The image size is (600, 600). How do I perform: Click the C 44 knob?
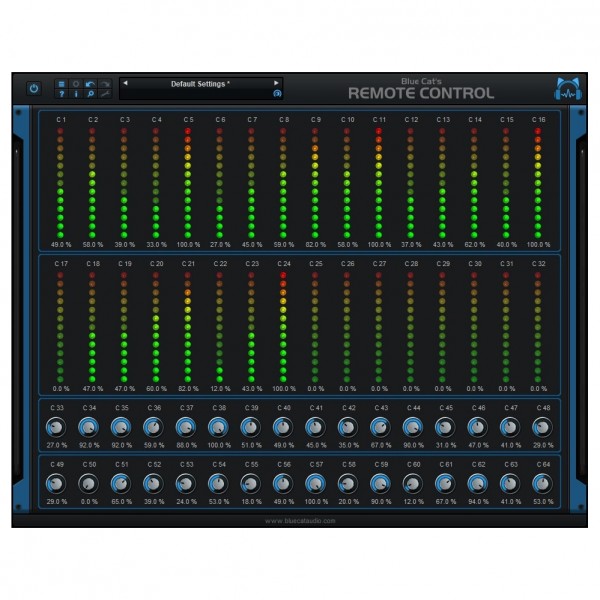[x=413, y=427]
